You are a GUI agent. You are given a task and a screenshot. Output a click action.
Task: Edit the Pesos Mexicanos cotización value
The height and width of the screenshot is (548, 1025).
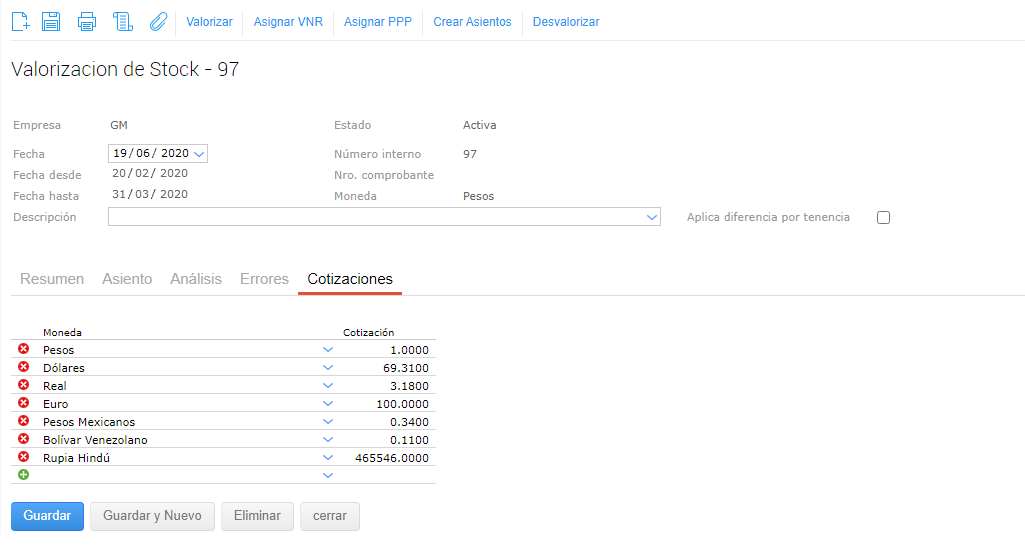click(390, 422)
